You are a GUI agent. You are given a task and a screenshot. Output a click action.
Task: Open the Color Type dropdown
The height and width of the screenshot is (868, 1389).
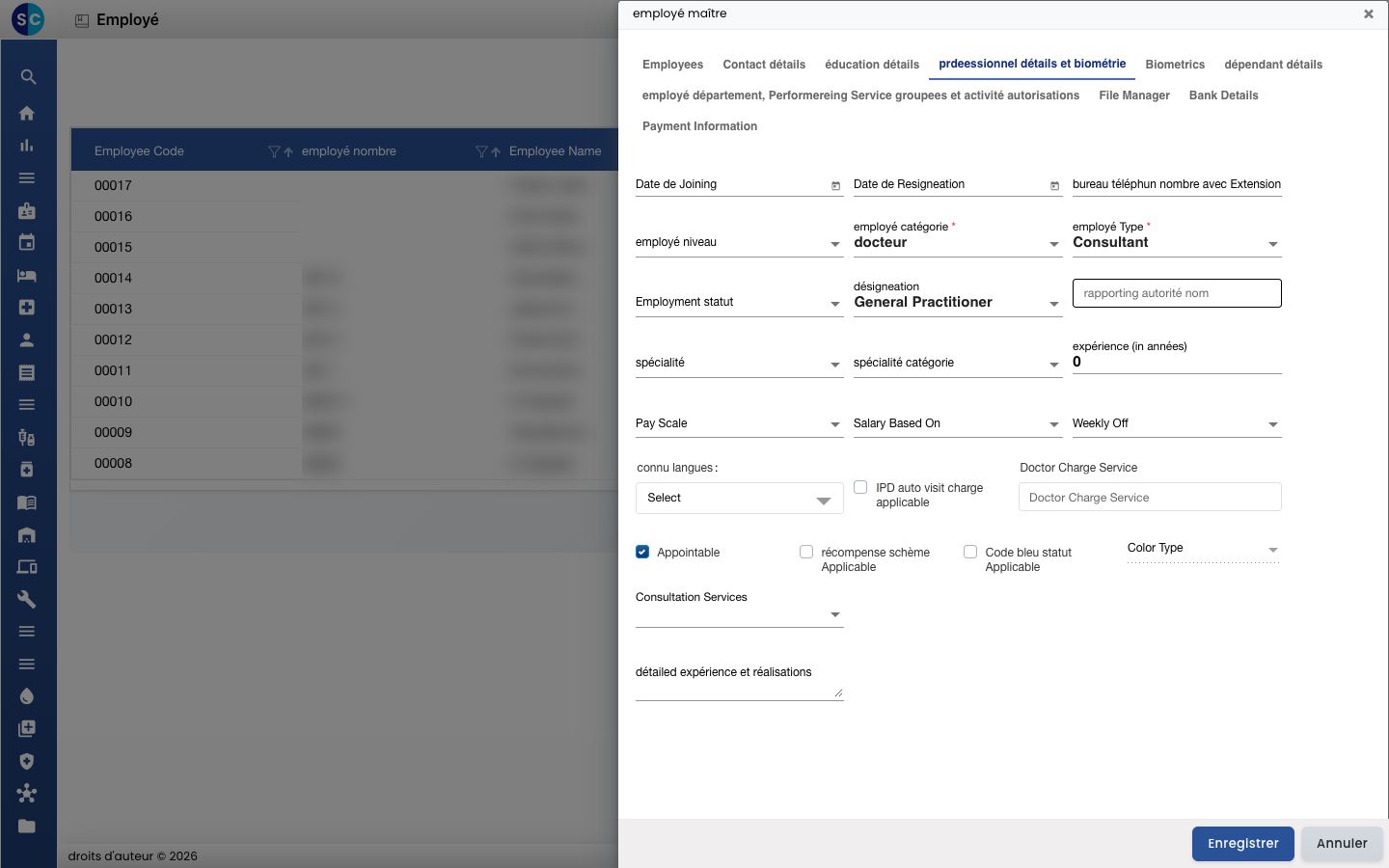(1203, 549)
